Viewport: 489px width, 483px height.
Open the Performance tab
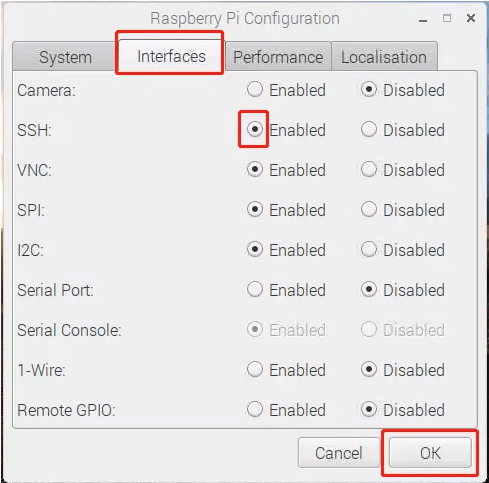278,57
